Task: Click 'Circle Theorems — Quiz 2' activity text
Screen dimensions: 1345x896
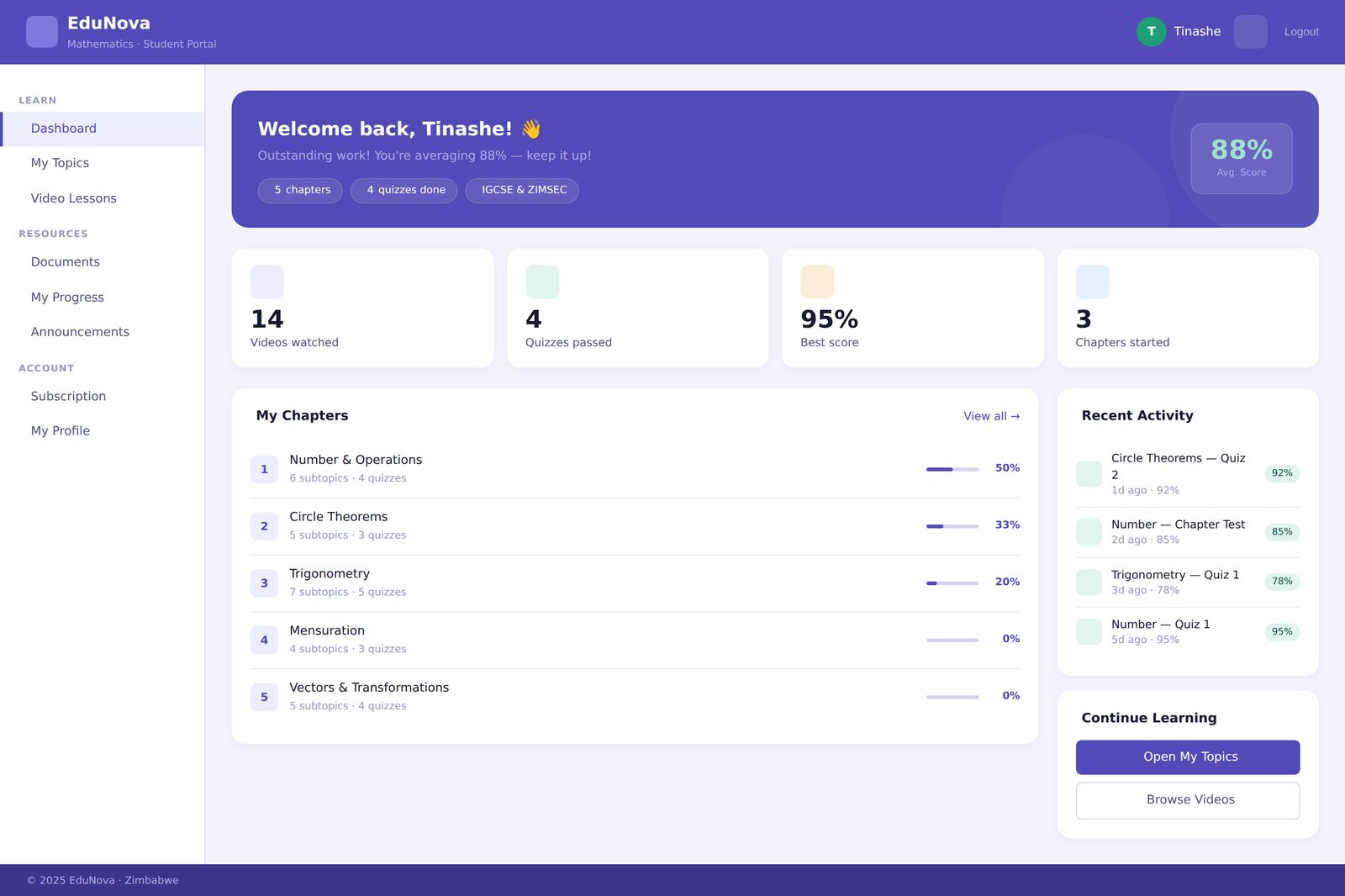Action: [1179, 466]
